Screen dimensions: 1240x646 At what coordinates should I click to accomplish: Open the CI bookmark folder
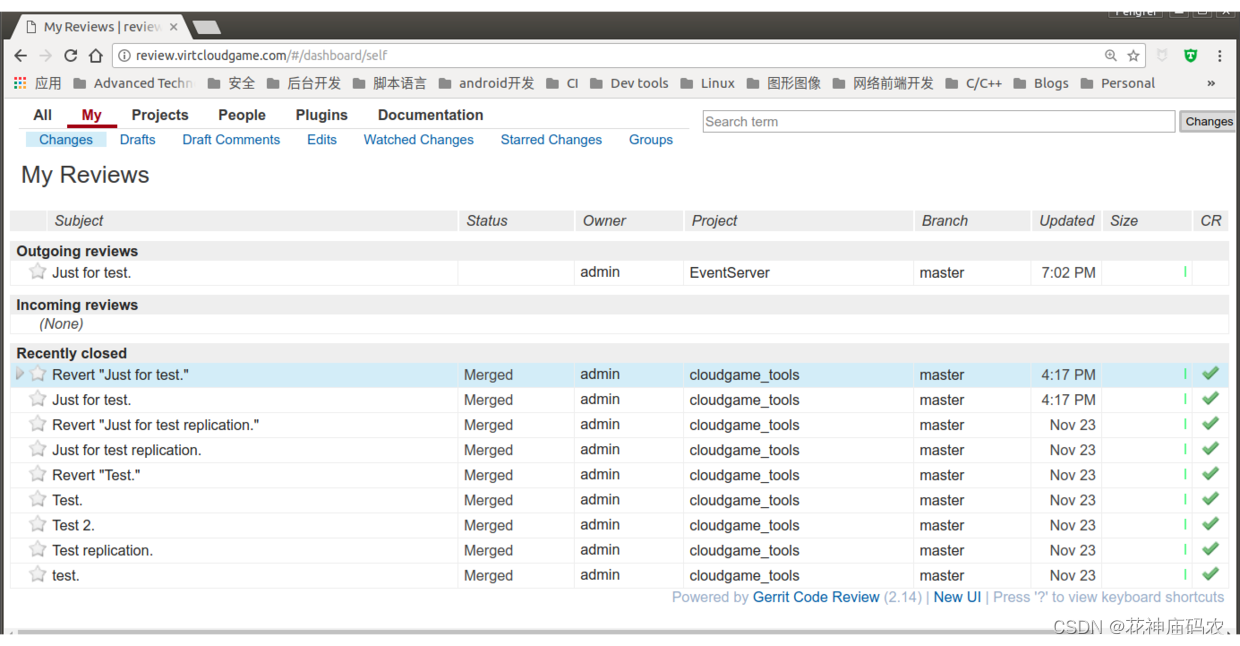click(562, 83)
